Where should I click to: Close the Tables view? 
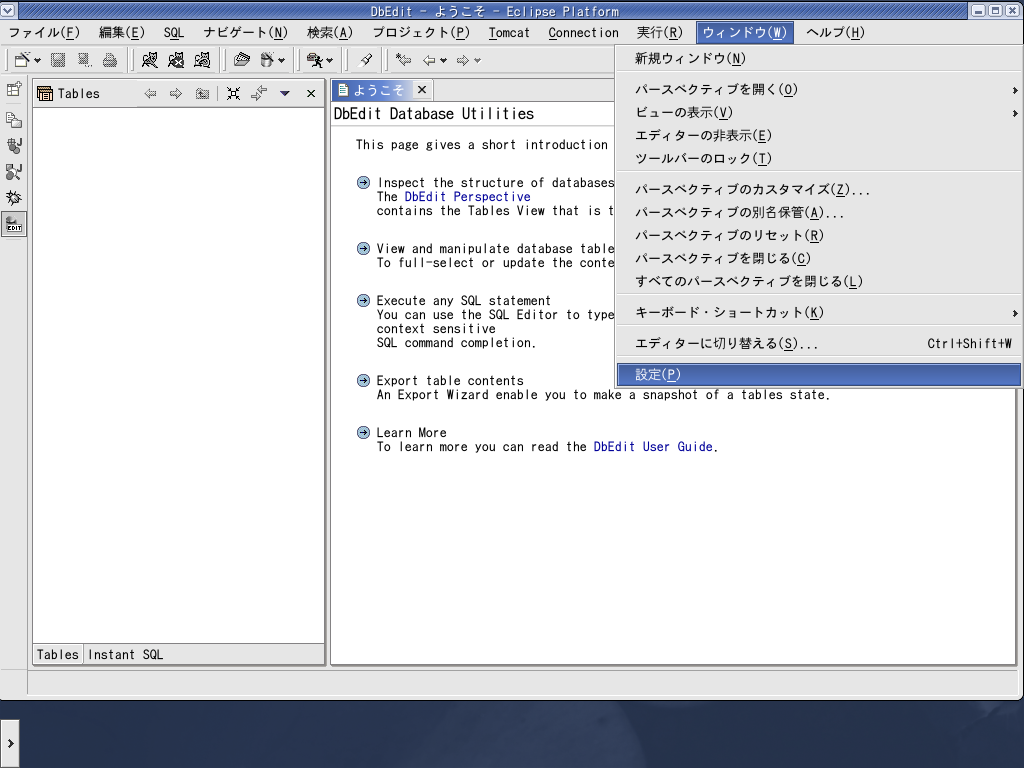(x=311, y=93)
